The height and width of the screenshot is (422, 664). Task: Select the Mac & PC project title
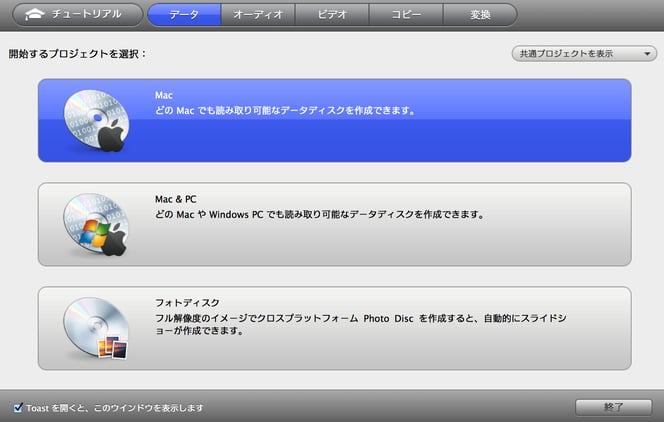(x=175, y=199)
